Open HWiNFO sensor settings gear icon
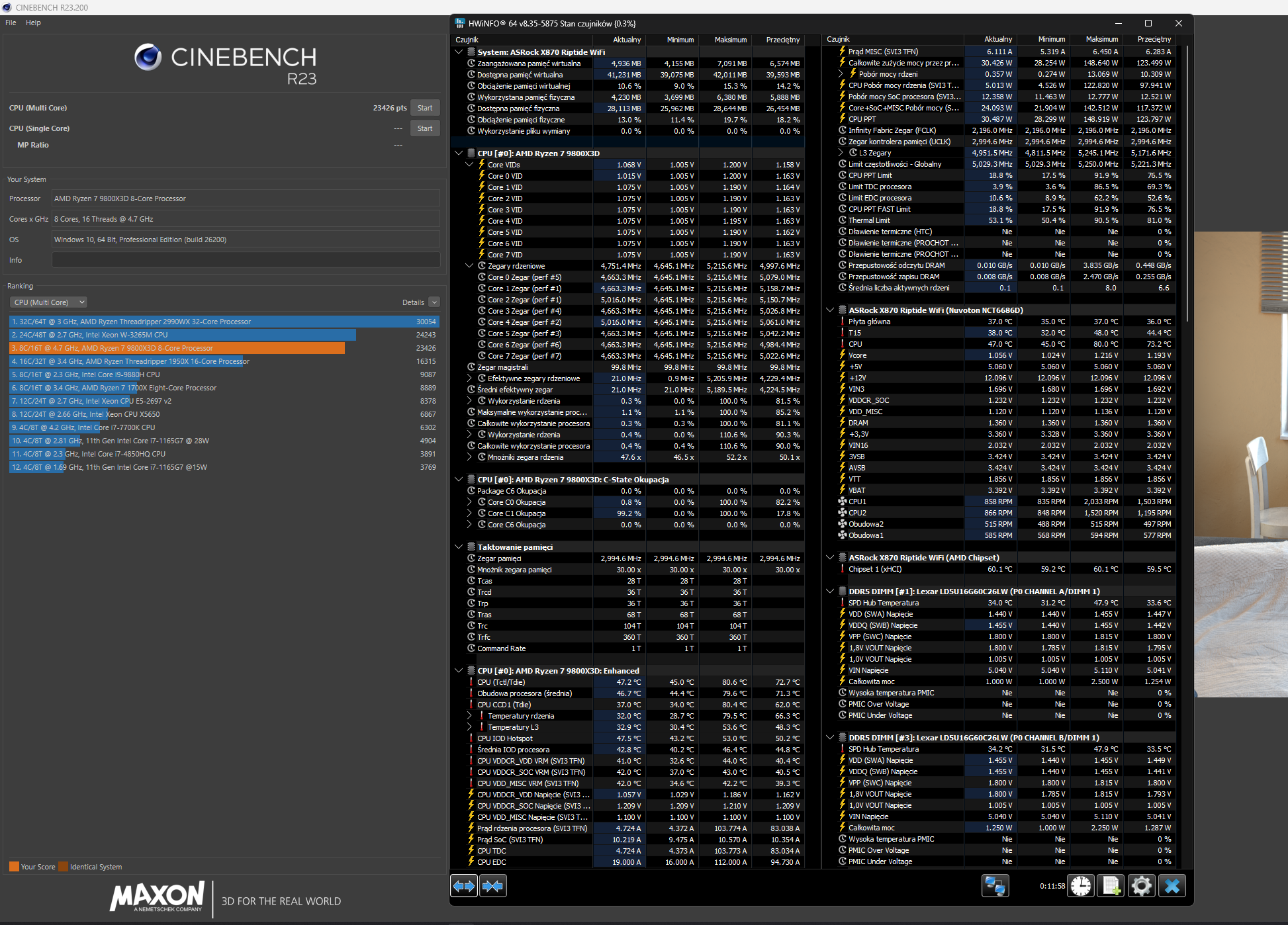1288x925 pixels. 1141,886
